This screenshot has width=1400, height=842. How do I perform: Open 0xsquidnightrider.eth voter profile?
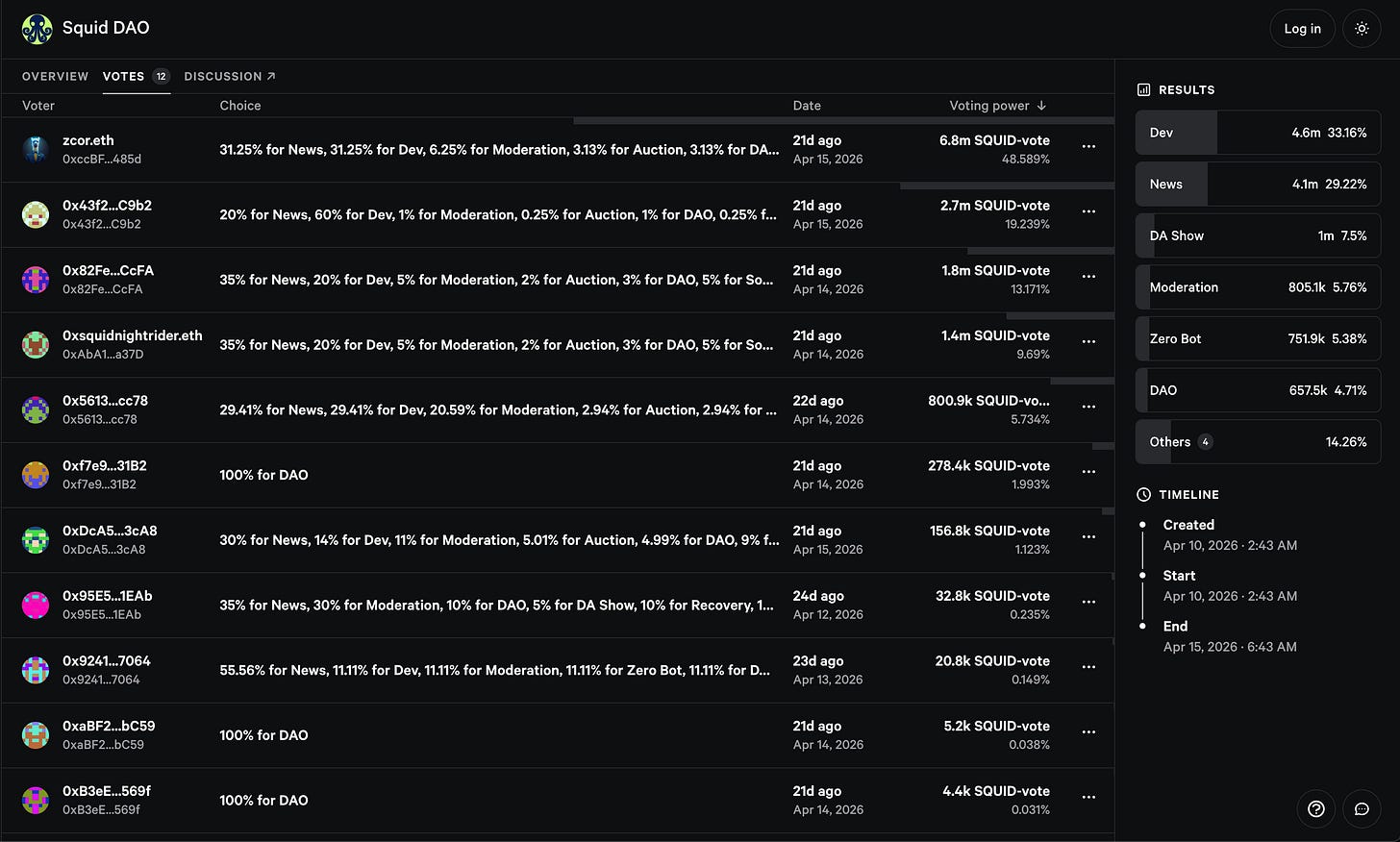[x=133, y=335]
